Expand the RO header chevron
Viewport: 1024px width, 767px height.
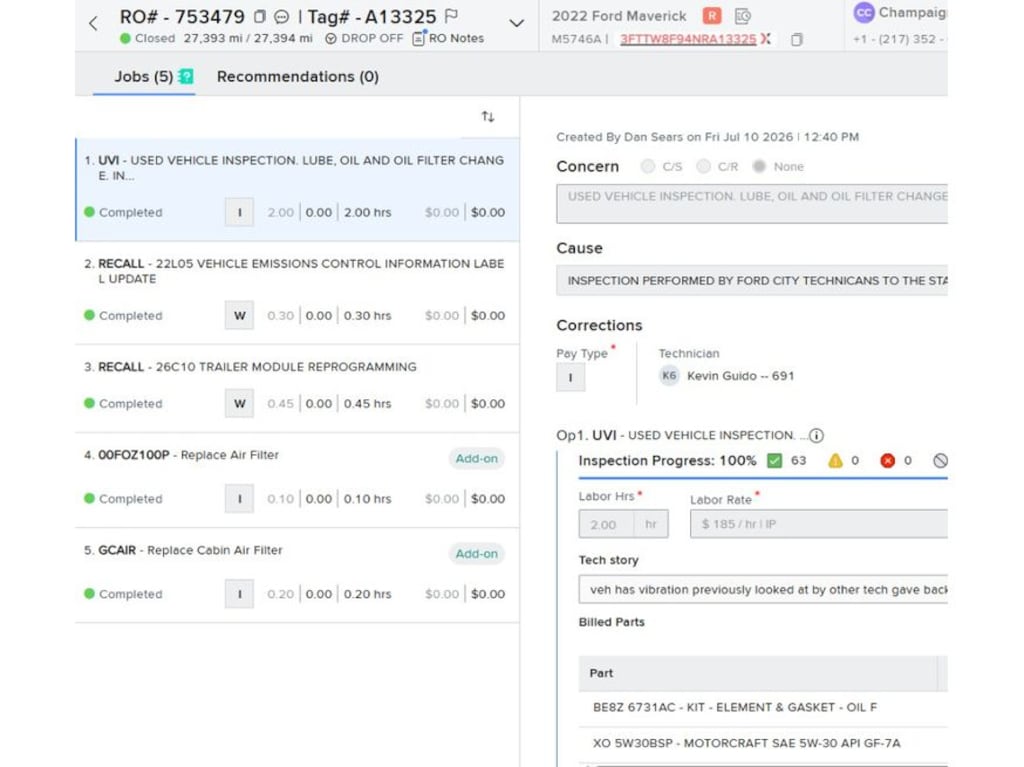coord(517,24)
